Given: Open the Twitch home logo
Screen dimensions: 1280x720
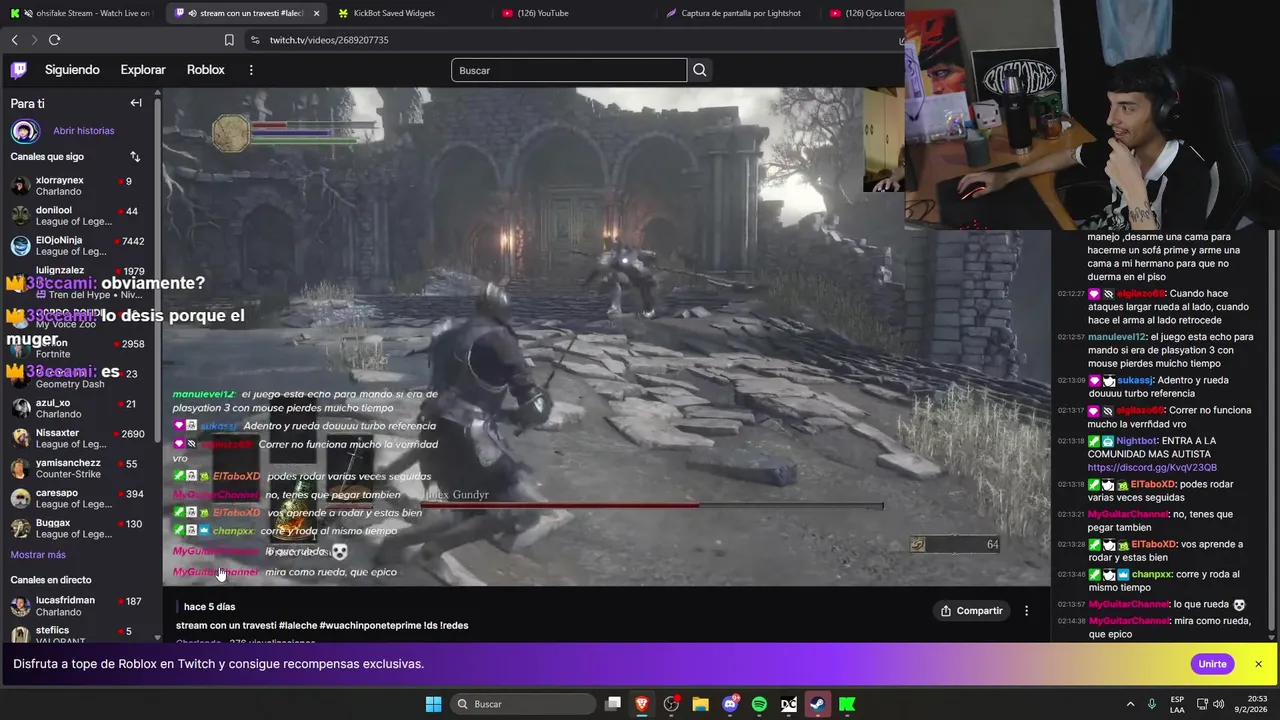Looking at the screenshot, I should point(19,70).
